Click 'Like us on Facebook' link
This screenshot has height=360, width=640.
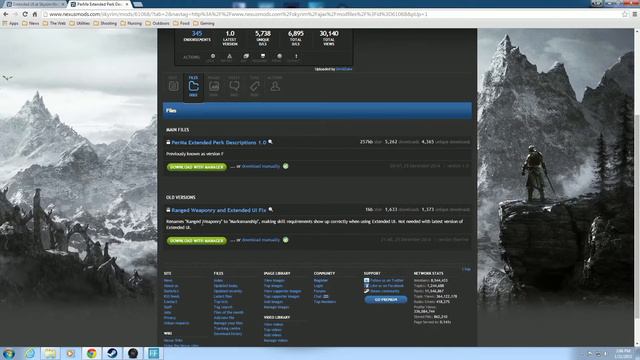[387, 286]
